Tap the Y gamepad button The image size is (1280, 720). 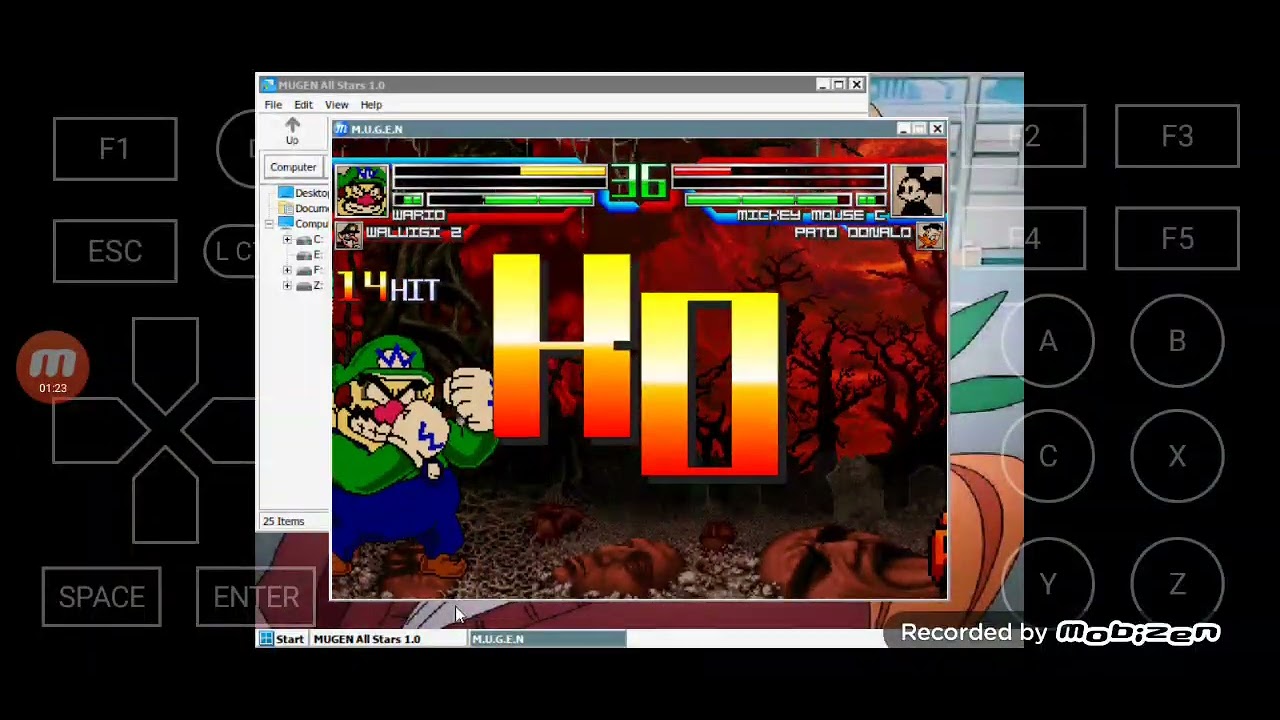(x=1047, y=584)
